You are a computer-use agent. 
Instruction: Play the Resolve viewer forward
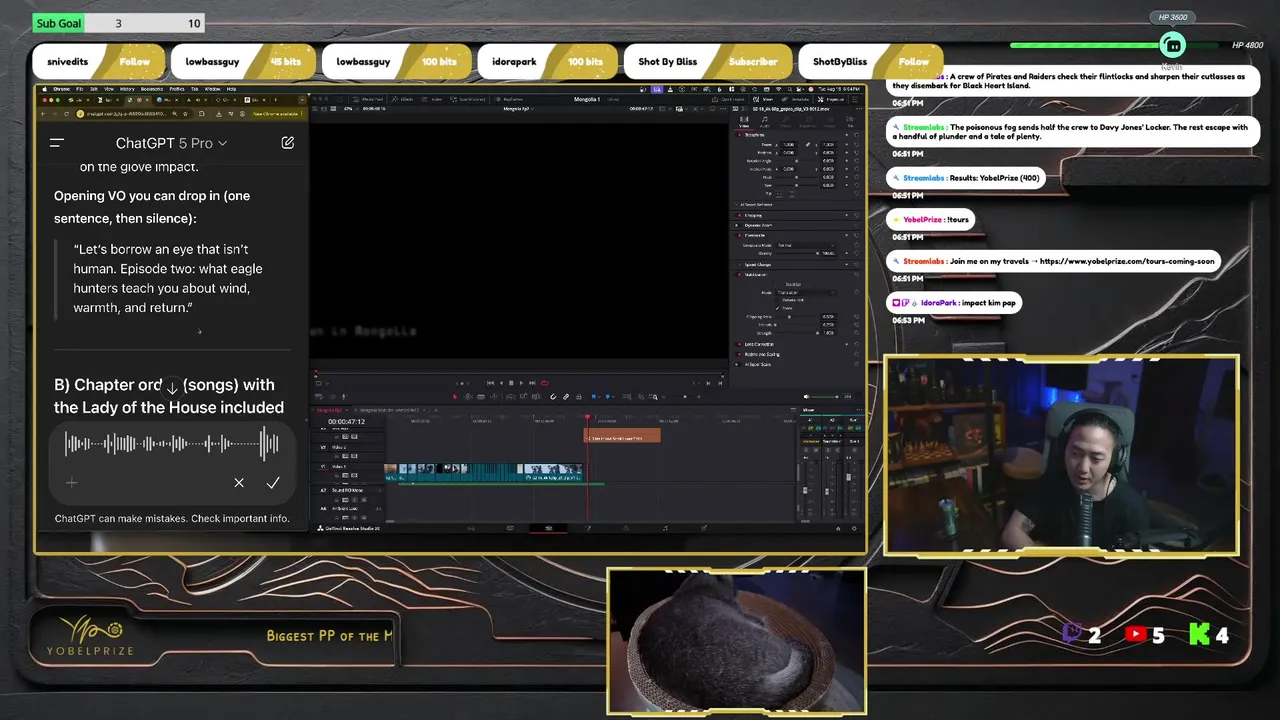(x=521, y=383)
